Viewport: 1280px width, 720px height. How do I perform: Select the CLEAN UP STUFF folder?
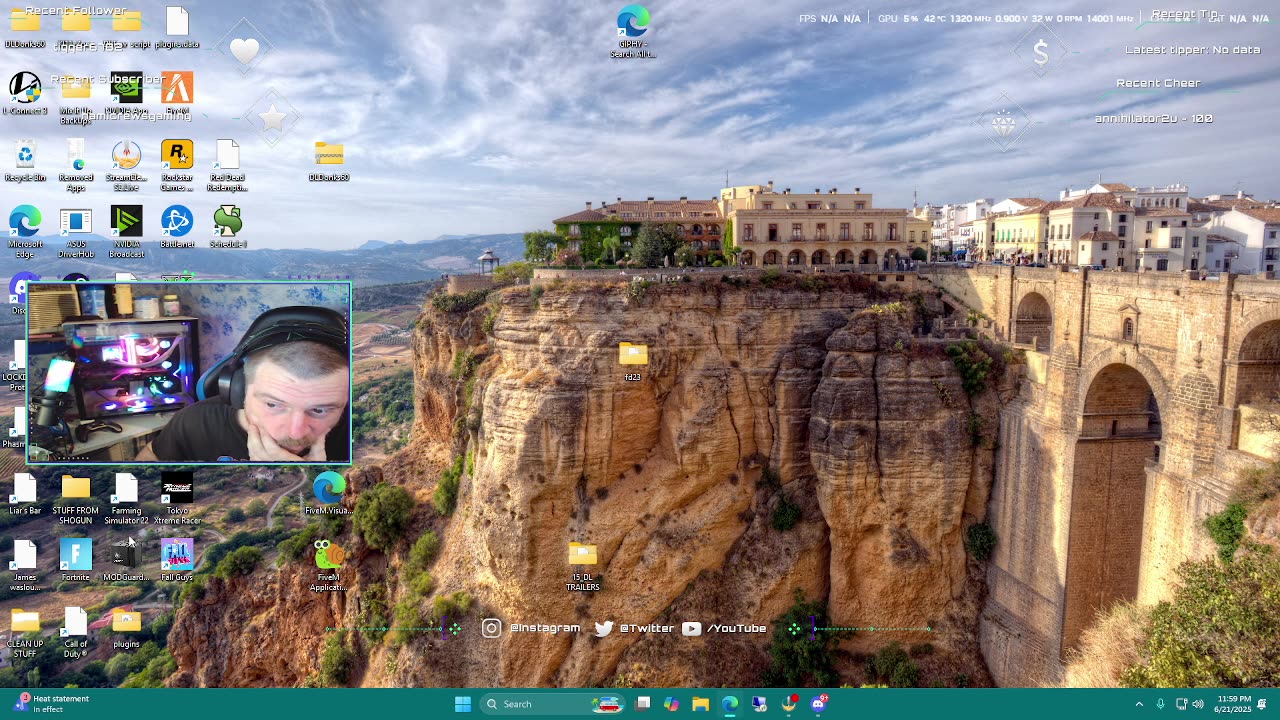click(25, 633)
